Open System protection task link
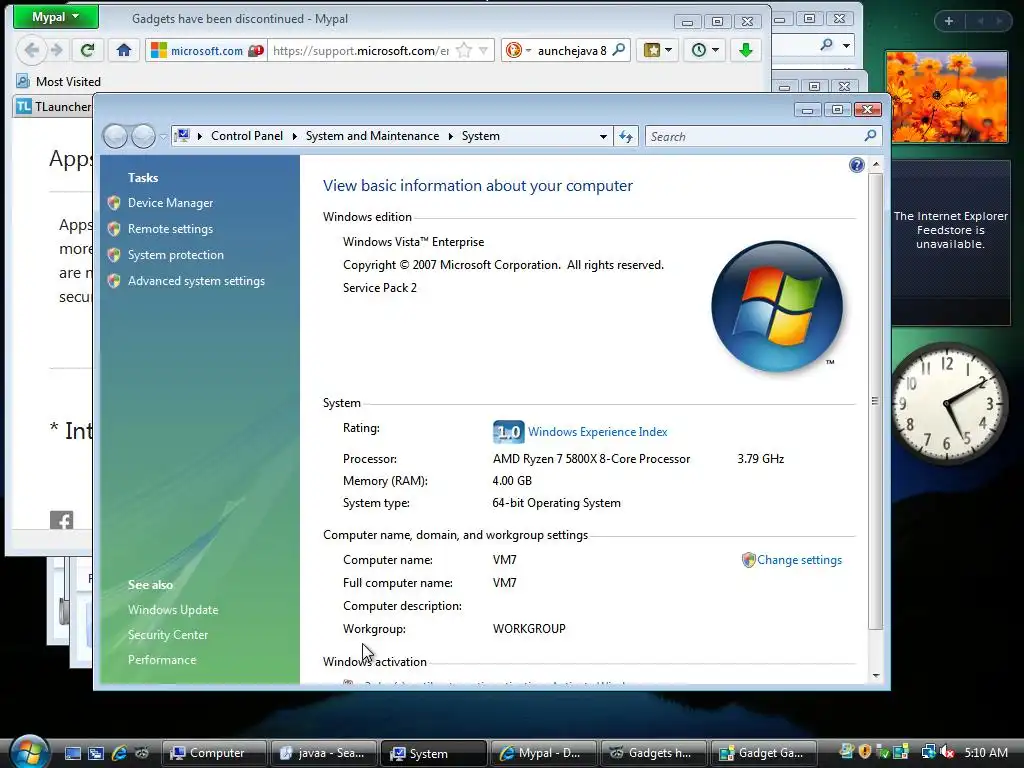This screenshot has height=768, width=1024. [x=176, y=255]
